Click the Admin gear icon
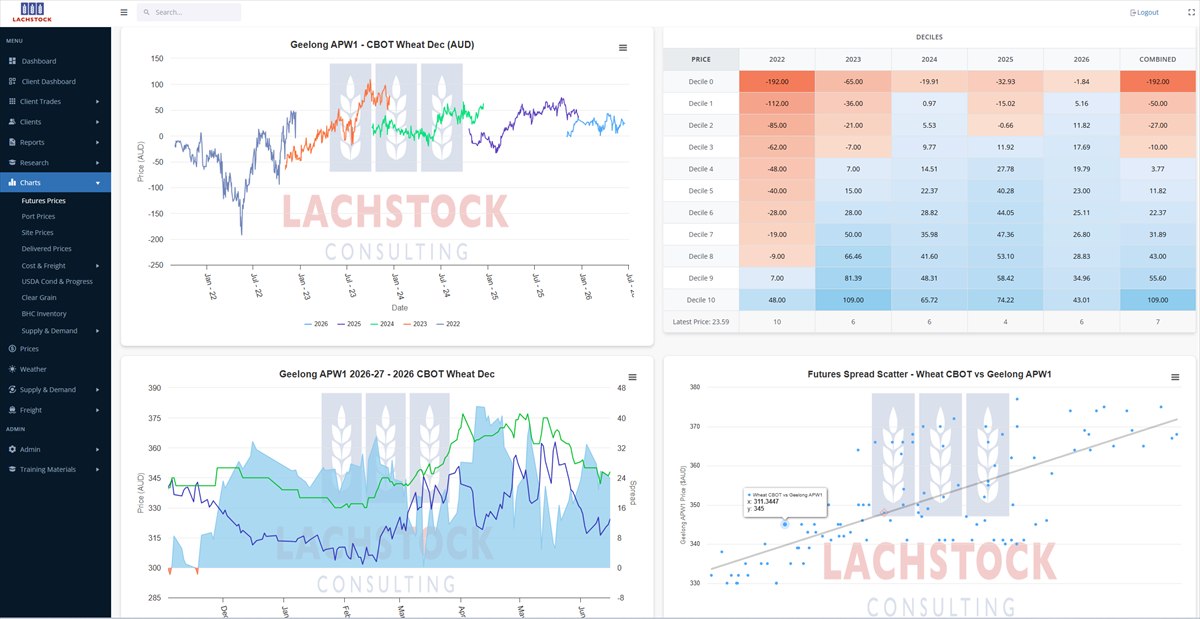This screenshot has height=619, width=1200. [x=12, y=449]
